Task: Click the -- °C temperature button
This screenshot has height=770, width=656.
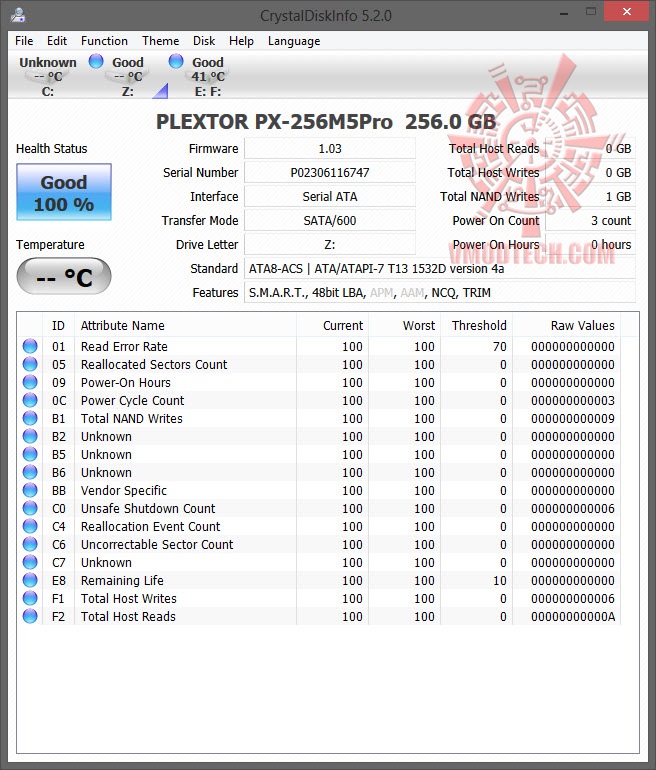Action: click(64, 276)
